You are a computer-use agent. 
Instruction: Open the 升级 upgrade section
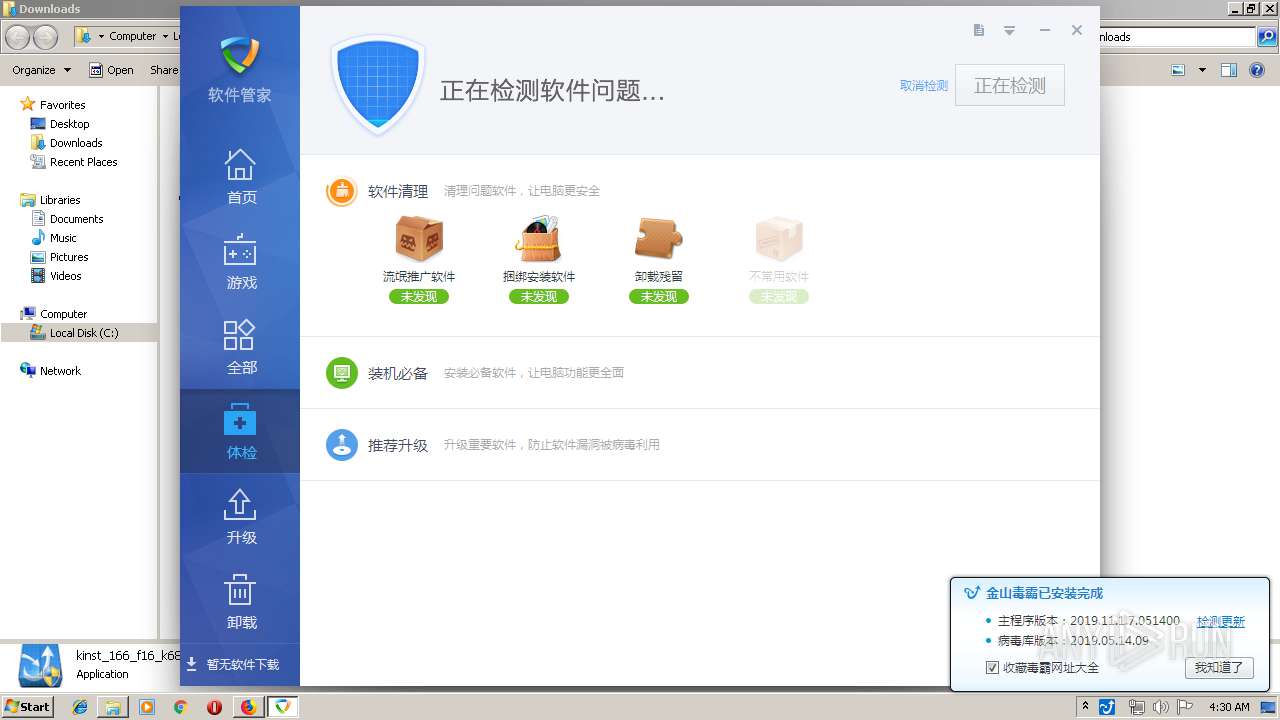coord(240,517)
